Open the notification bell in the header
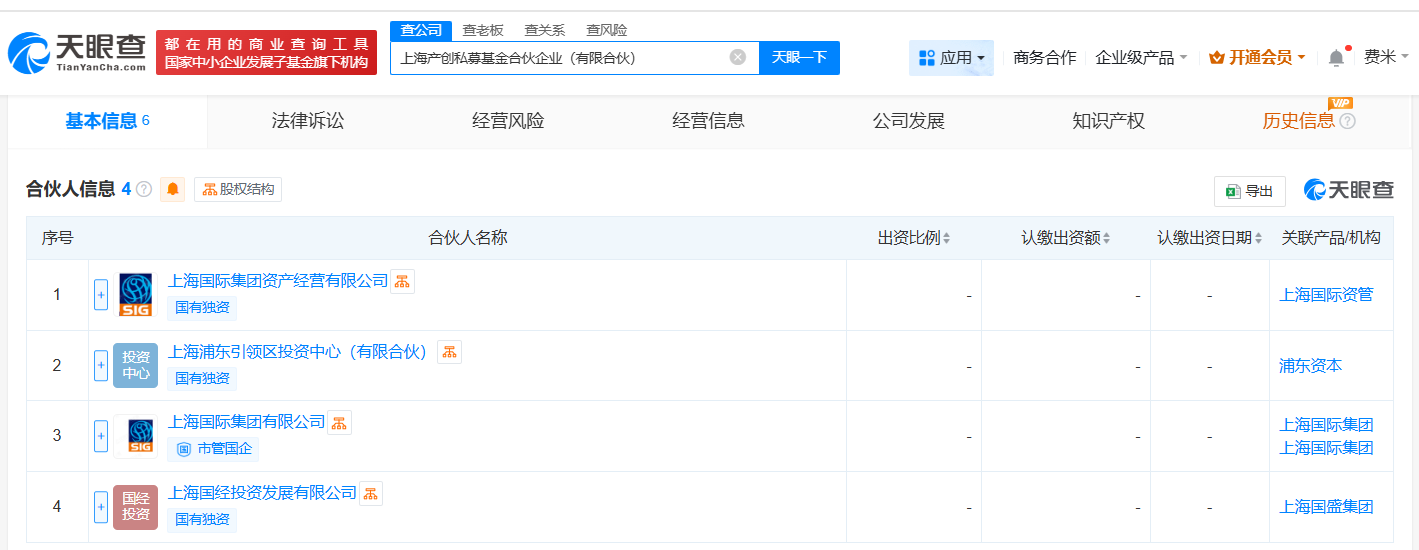The width and height of the screenshot is (1419, 550). pos(1336,58)
